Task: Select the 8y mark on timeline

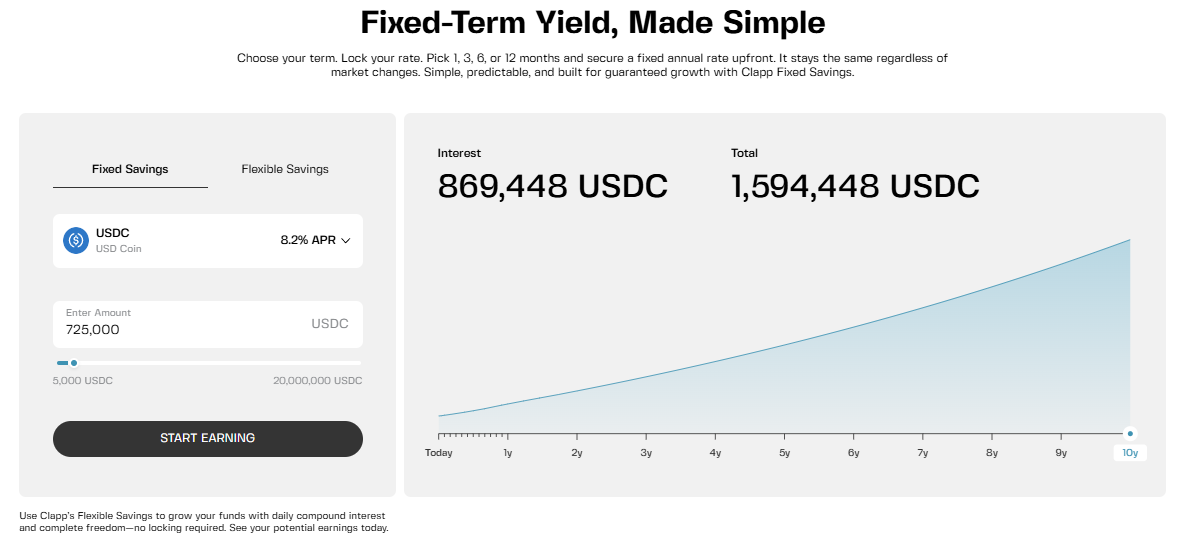Action: click(x=991, y=453)
